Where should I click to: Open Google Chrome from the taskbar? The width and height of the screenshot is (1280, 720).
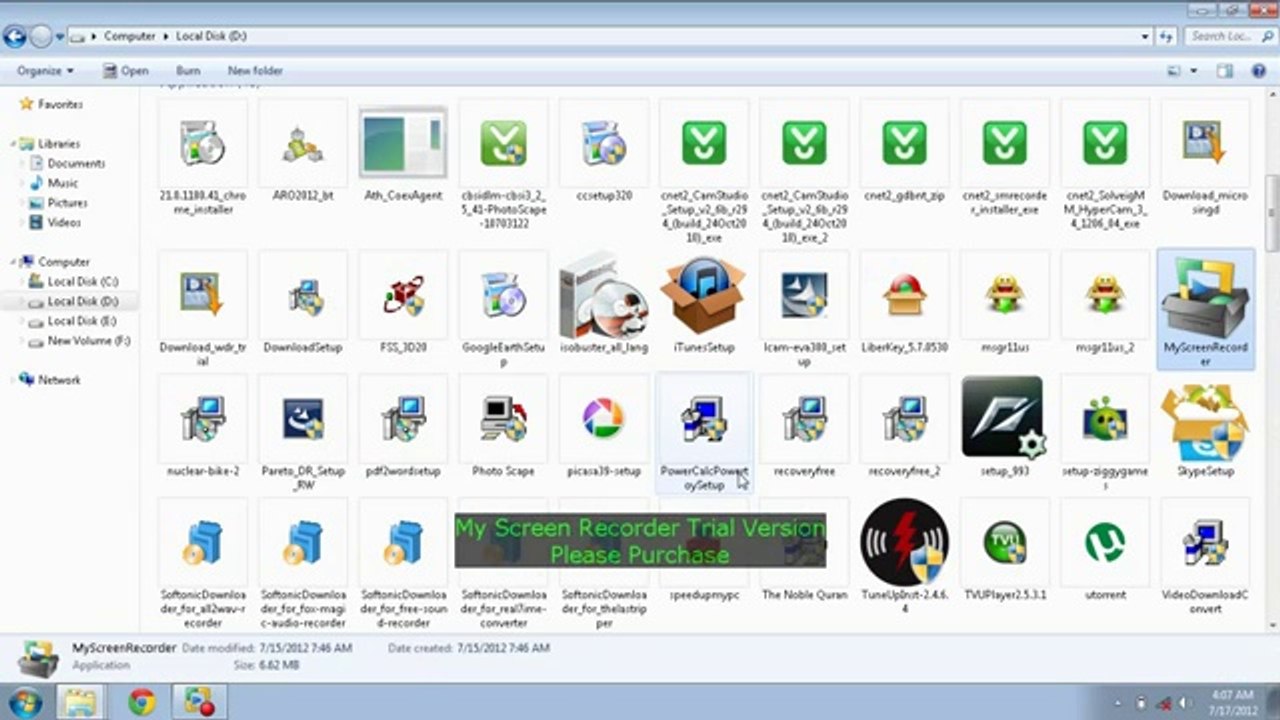coord(142,702)
